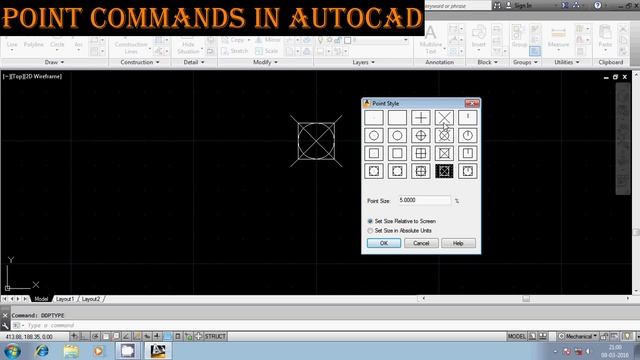Select the circle with dot point style

coord(373,136)
